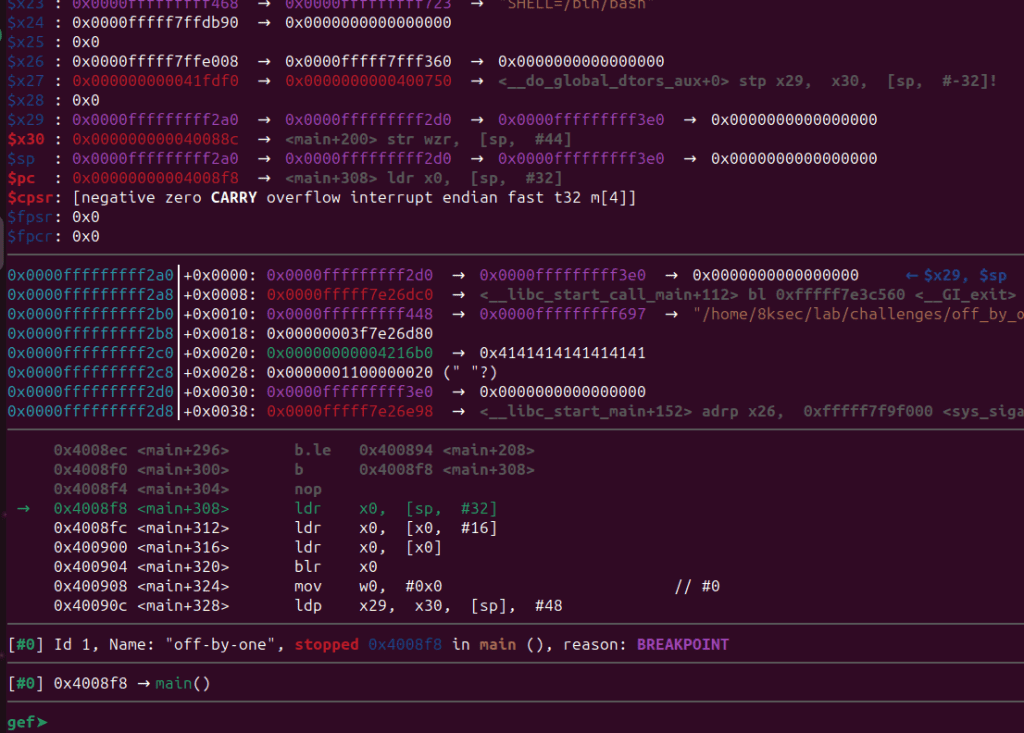This screenshot has height=733, width=1024.
Task: Select stack address 0x0000fffffffff2d8
Action: (91, 412)
